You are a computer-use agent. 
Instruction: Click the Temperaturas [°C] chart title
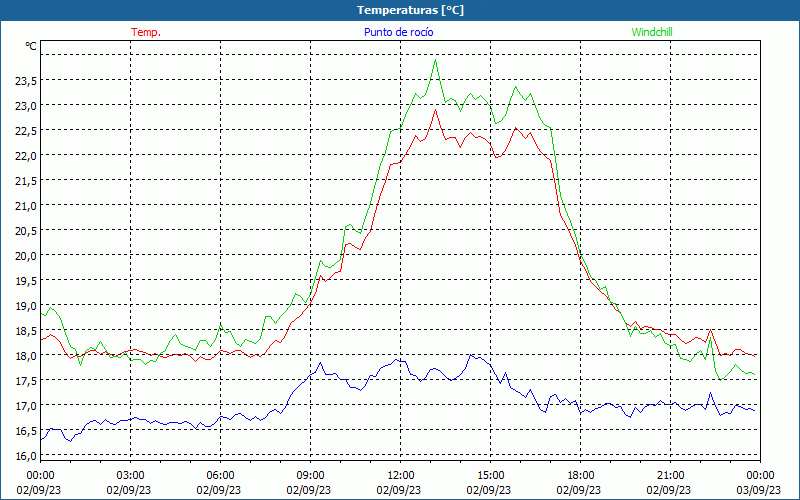coord(410,10)
